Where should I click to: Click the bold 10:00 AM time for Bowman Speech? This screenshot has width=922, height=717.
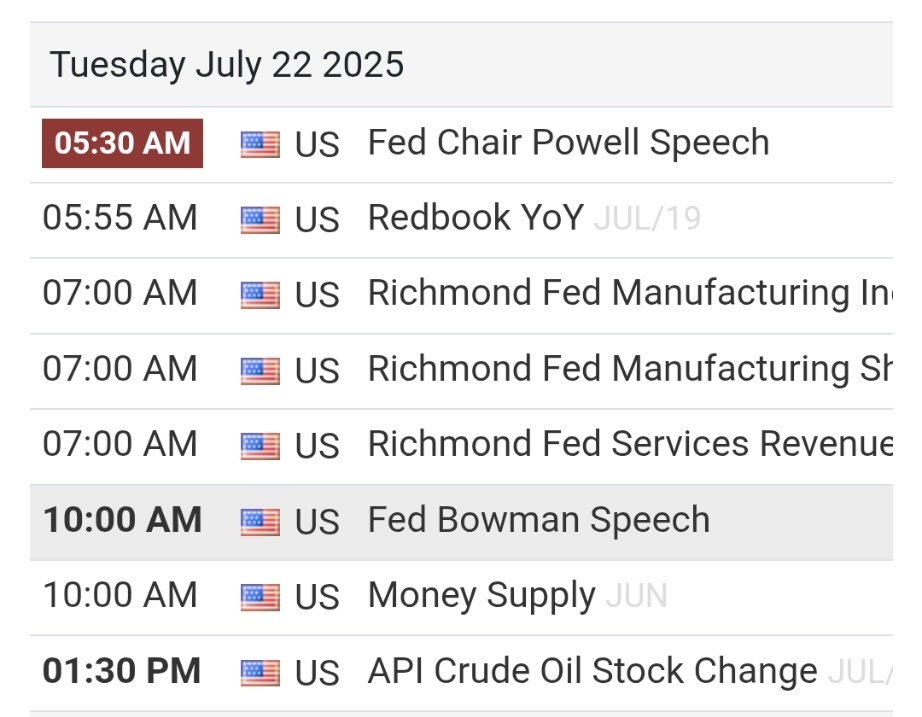[122, 520]
